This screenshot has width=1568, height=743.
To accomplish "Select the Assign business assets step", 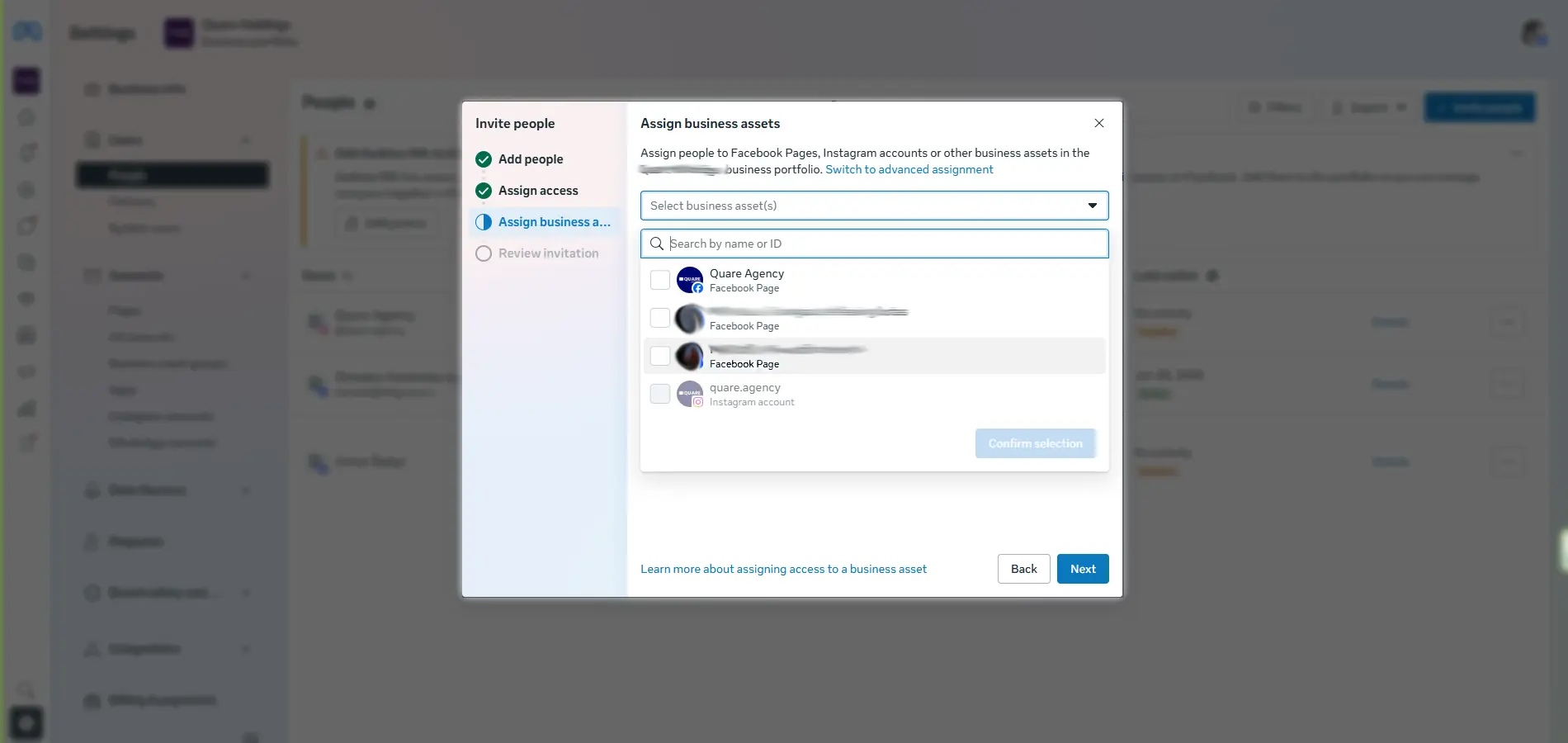I will point(545,222).
